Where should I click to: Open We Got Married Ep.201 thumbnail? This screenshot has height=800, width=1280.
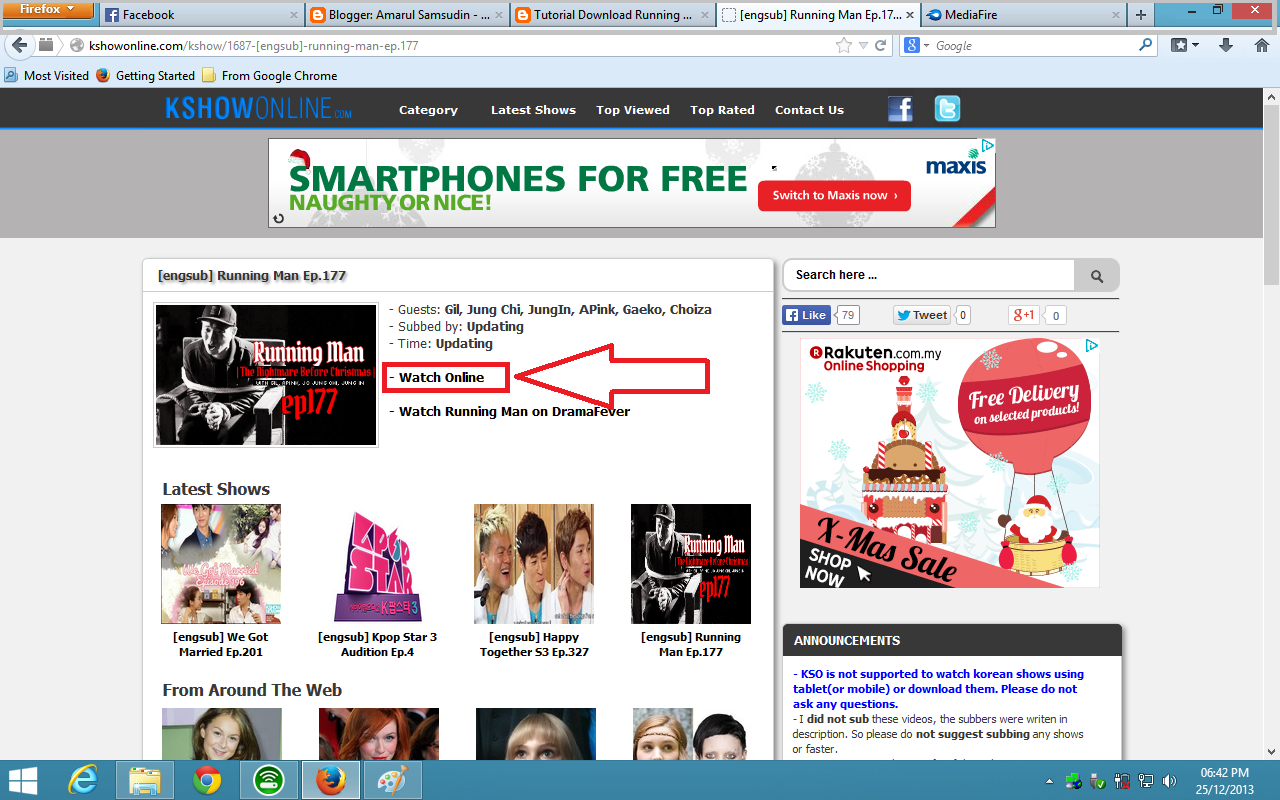pyautogui.click(x=221, y=564)
